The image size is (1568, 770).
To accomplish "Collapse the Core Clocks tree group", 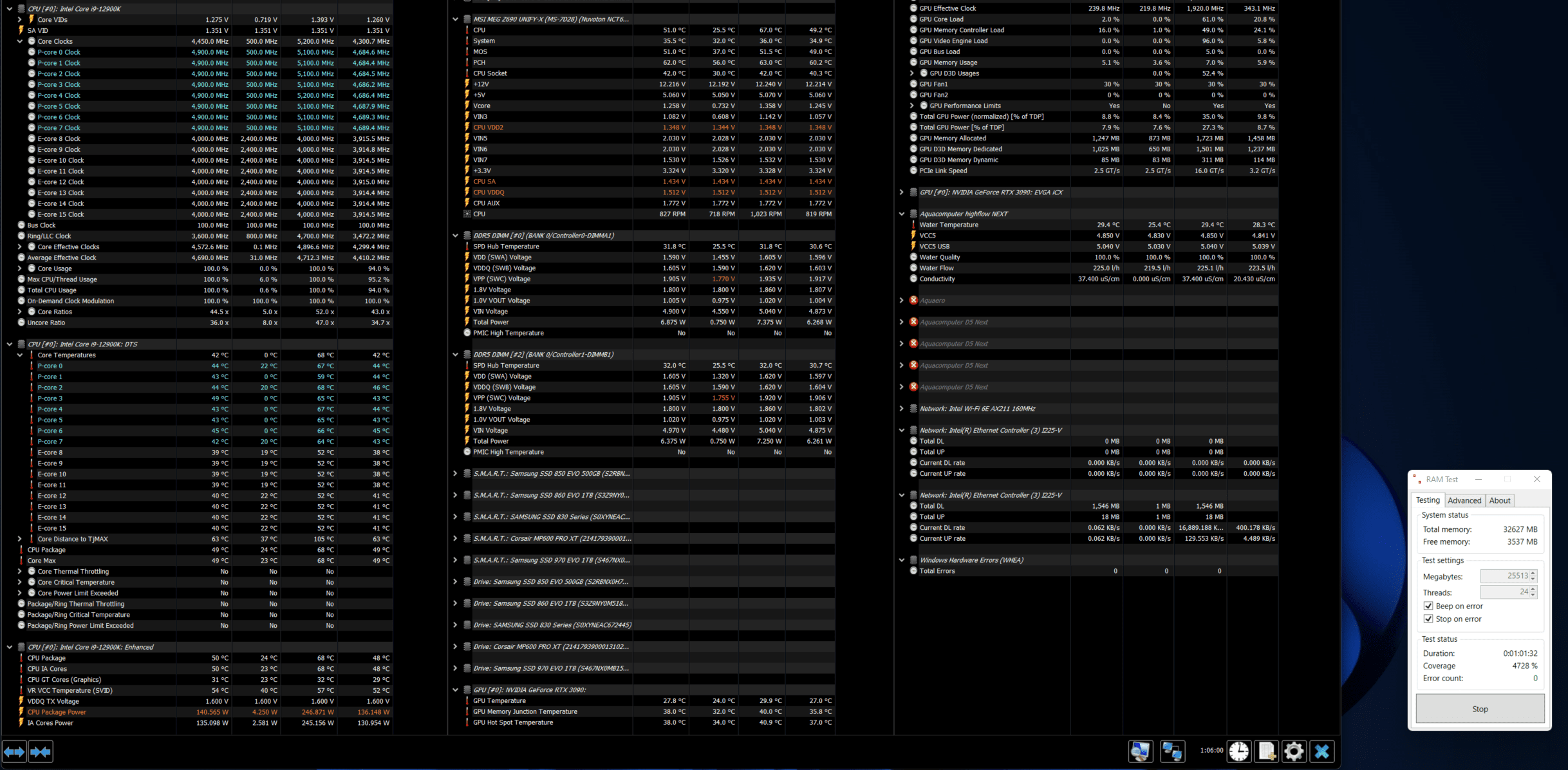I will [x=20, y=41].
